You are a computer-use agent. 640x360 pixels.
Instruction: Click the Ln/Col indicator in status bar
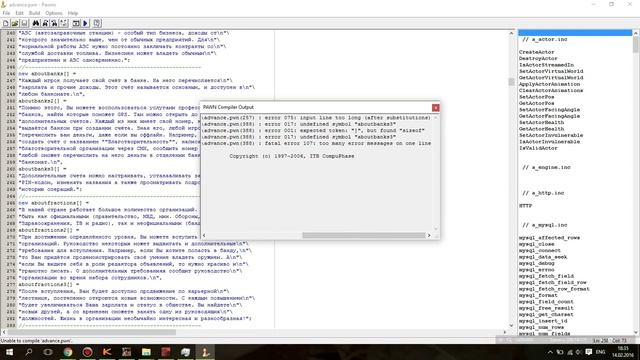pos(609,340)
